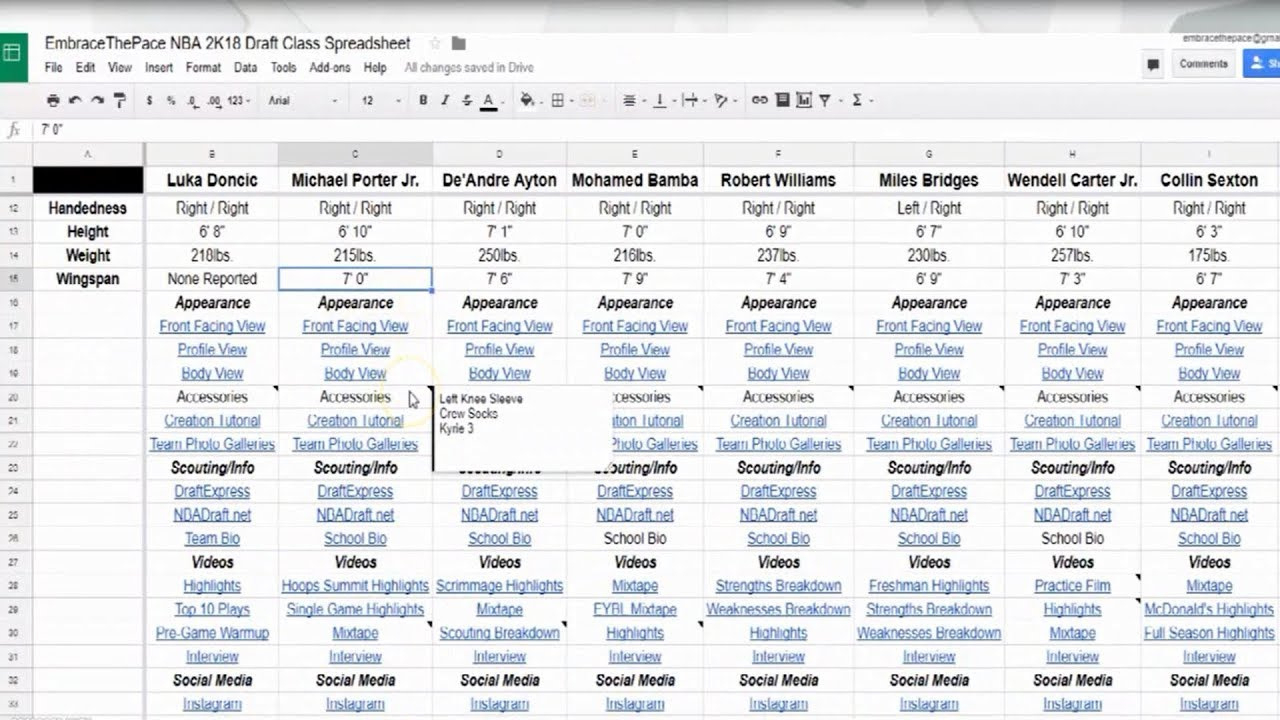Image resolution: width=1280 pixels, height=720 pixels.
Task: Decrease decimal places
Action: (191, 100)
